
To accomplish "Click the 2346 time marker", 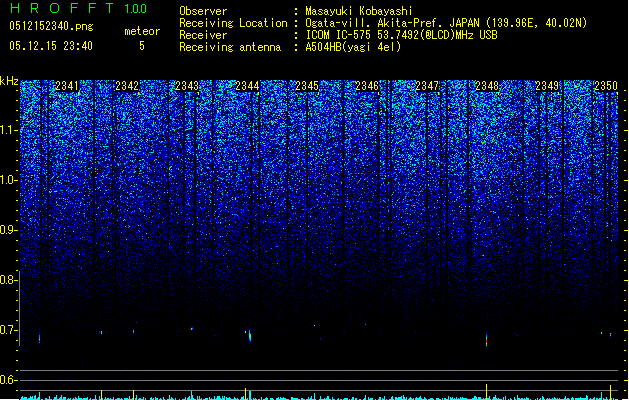I will (x=367, y=86).
